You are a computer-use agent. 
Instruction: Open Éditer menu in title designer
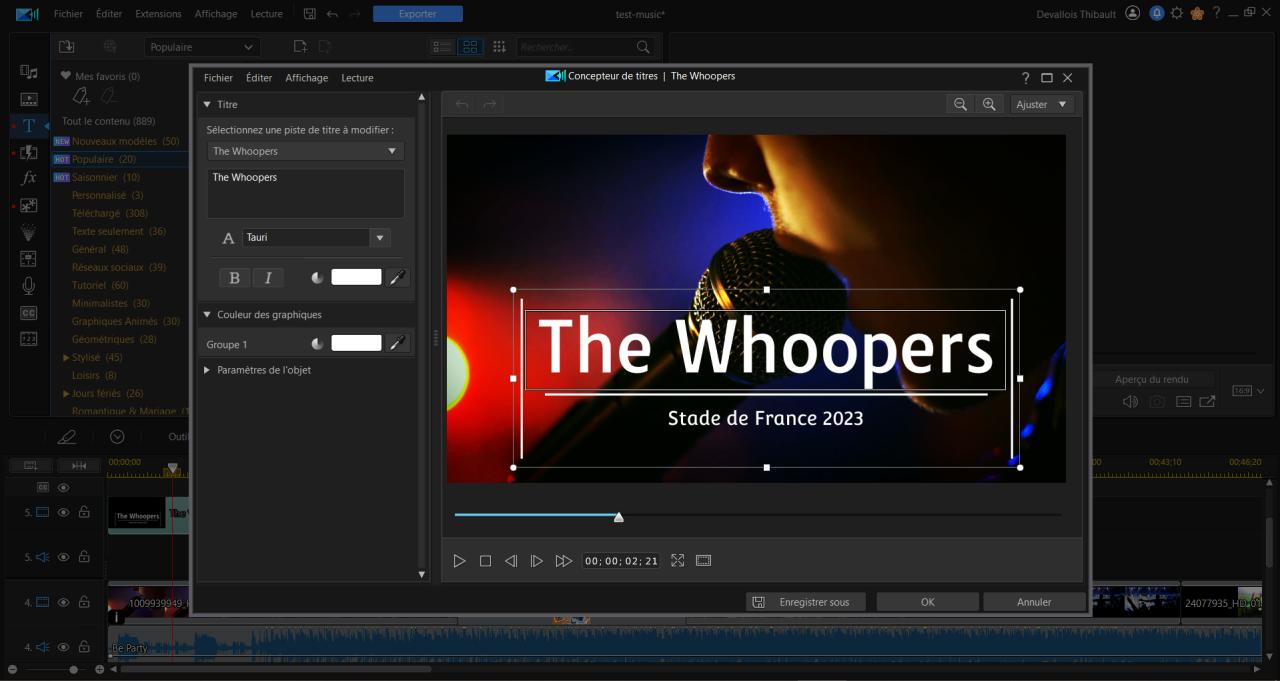point(259,78)
